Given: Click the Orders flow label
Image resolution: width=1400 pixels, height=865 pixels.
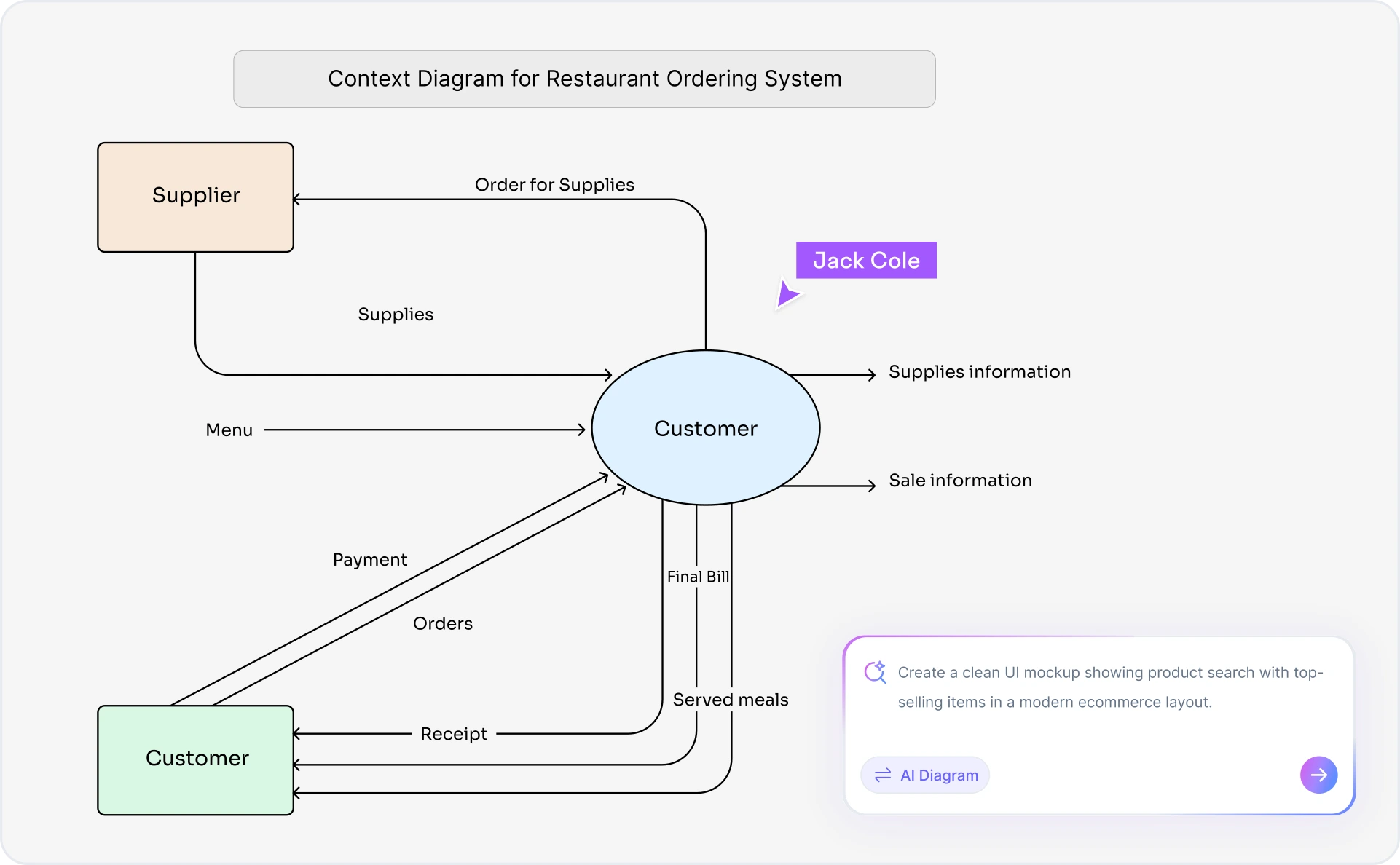Looking at the screenshot, I should coord(443,623).
